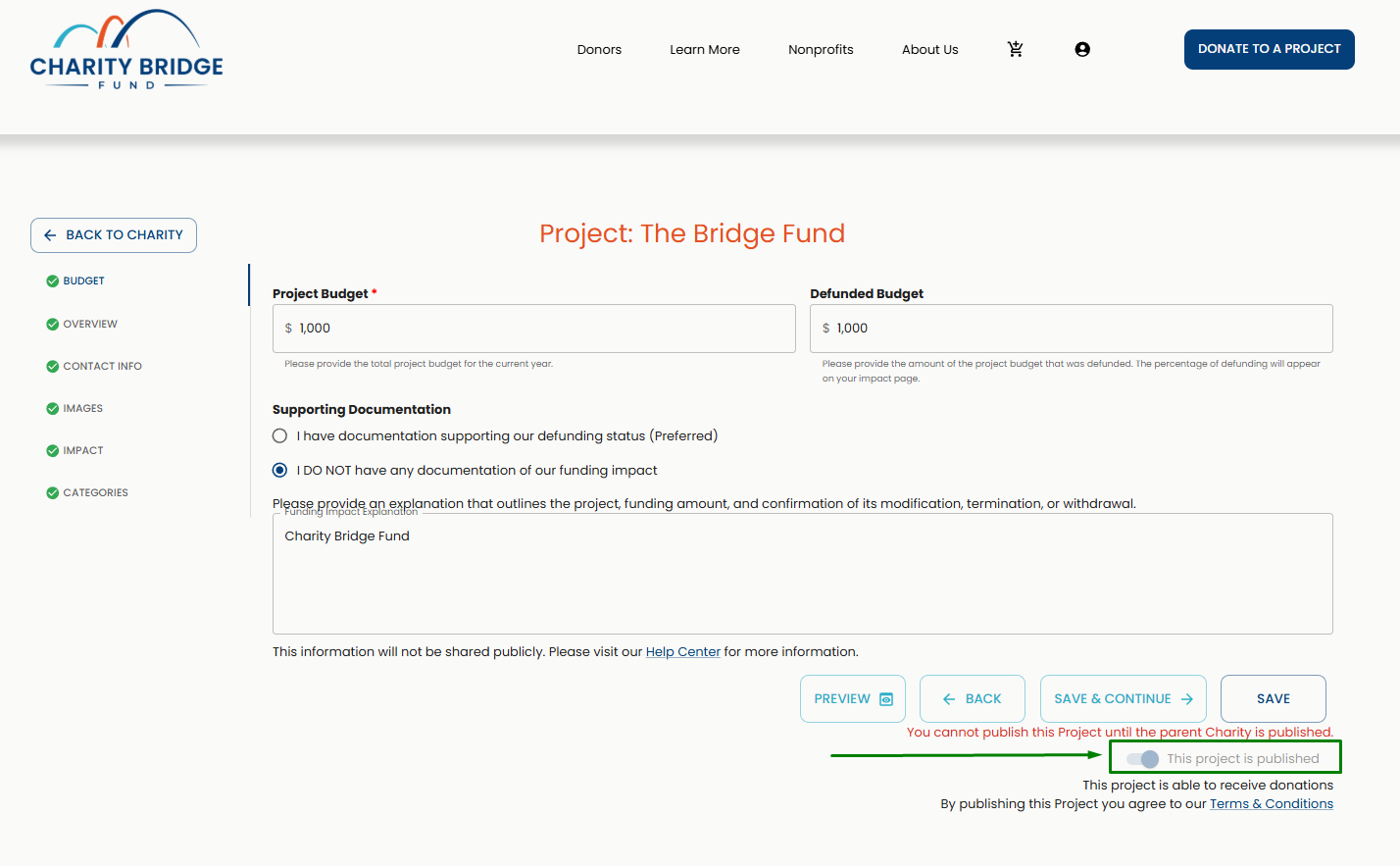Open the user account profile icon
The height and width of the screenshot is (866, 1400).
click(x=1082, y=49)
